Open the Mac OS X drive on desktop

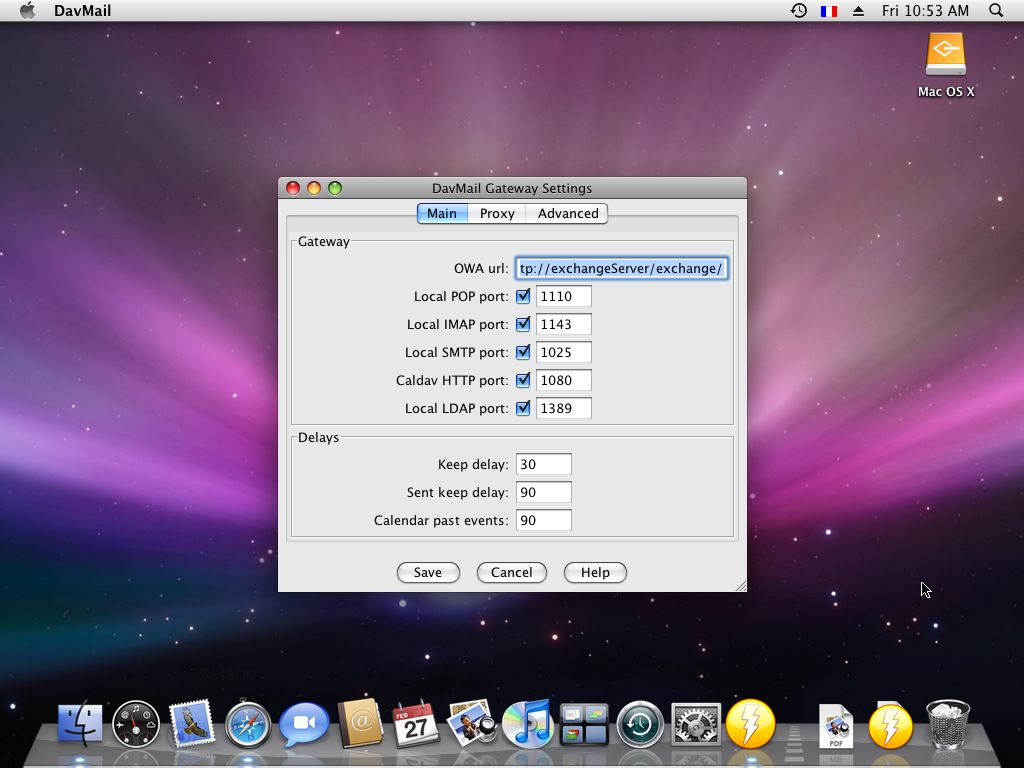tap(945, 56)
